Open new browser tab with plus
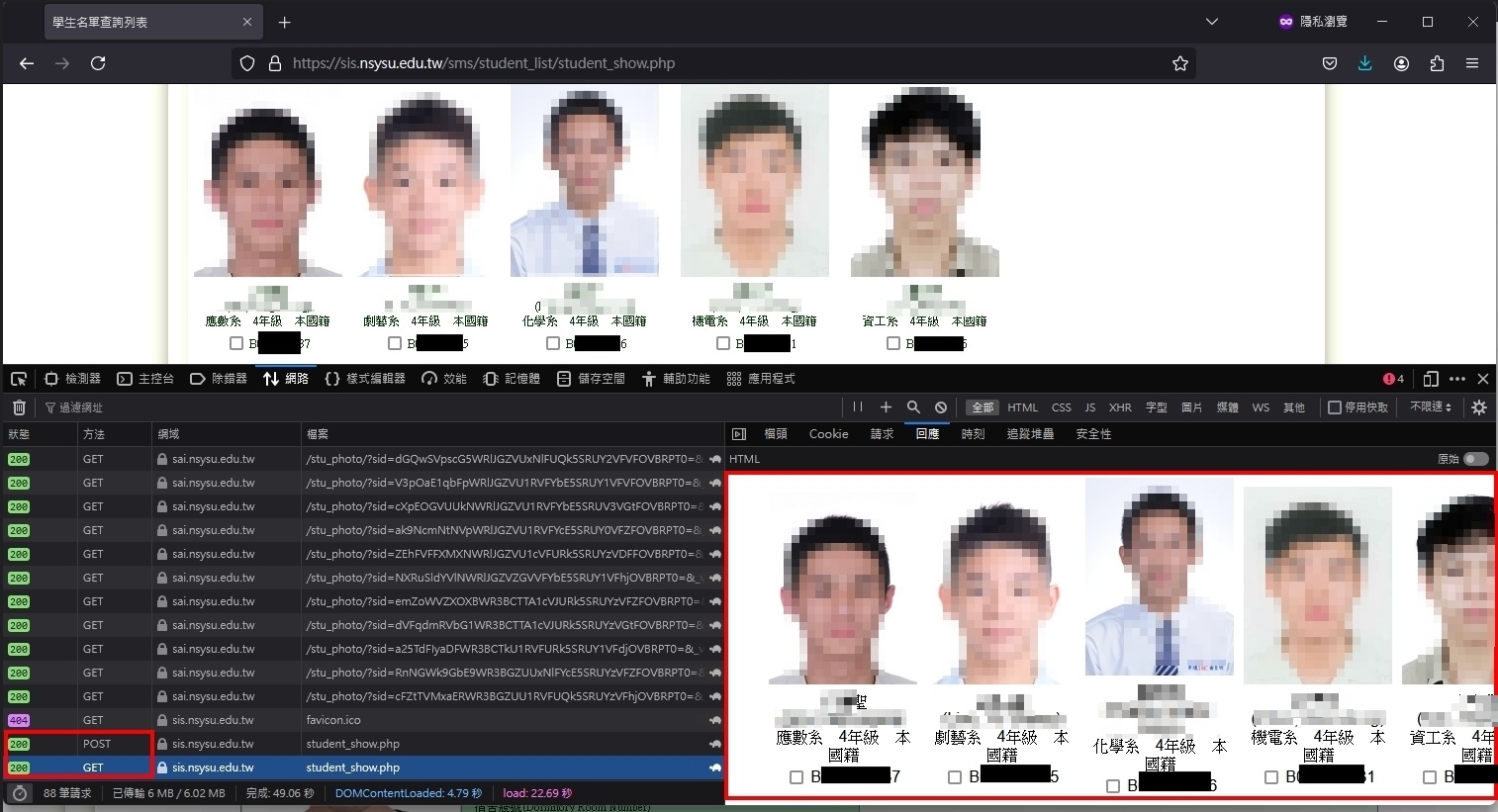Image resolution: width=1498 pixels, height=812 pixels. pos(285,22)
